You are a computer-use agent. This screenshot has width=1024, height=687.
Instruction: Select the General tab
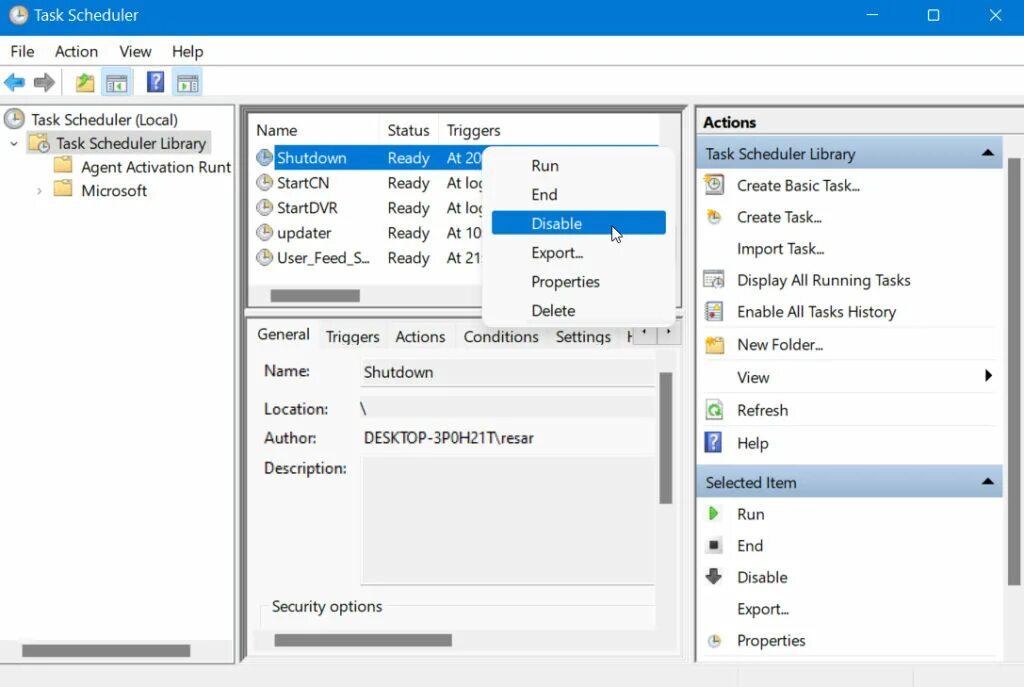point(283,334)
